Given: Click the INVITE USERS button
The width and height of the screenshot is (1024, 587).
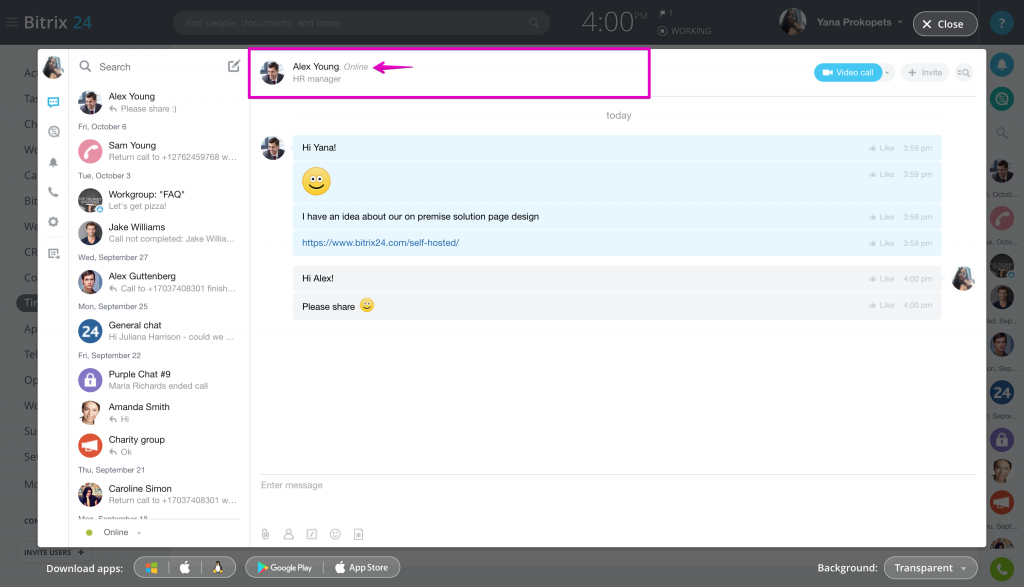Looking at the screenshot, I should (54, 552).
